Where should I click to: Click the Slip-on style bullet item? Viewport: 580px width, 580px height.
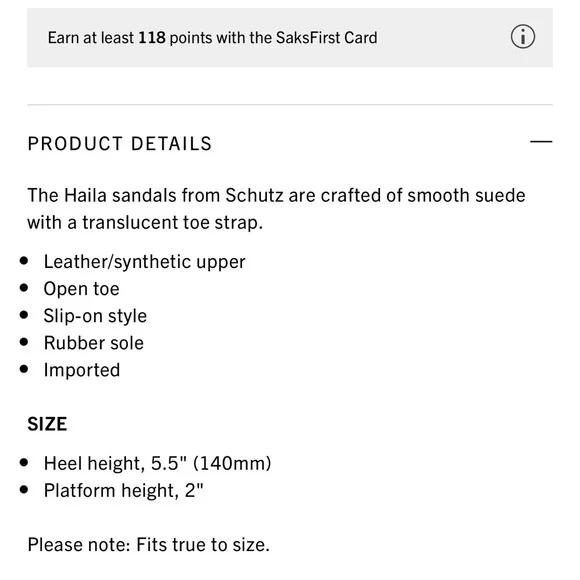(x=95, y=316)
